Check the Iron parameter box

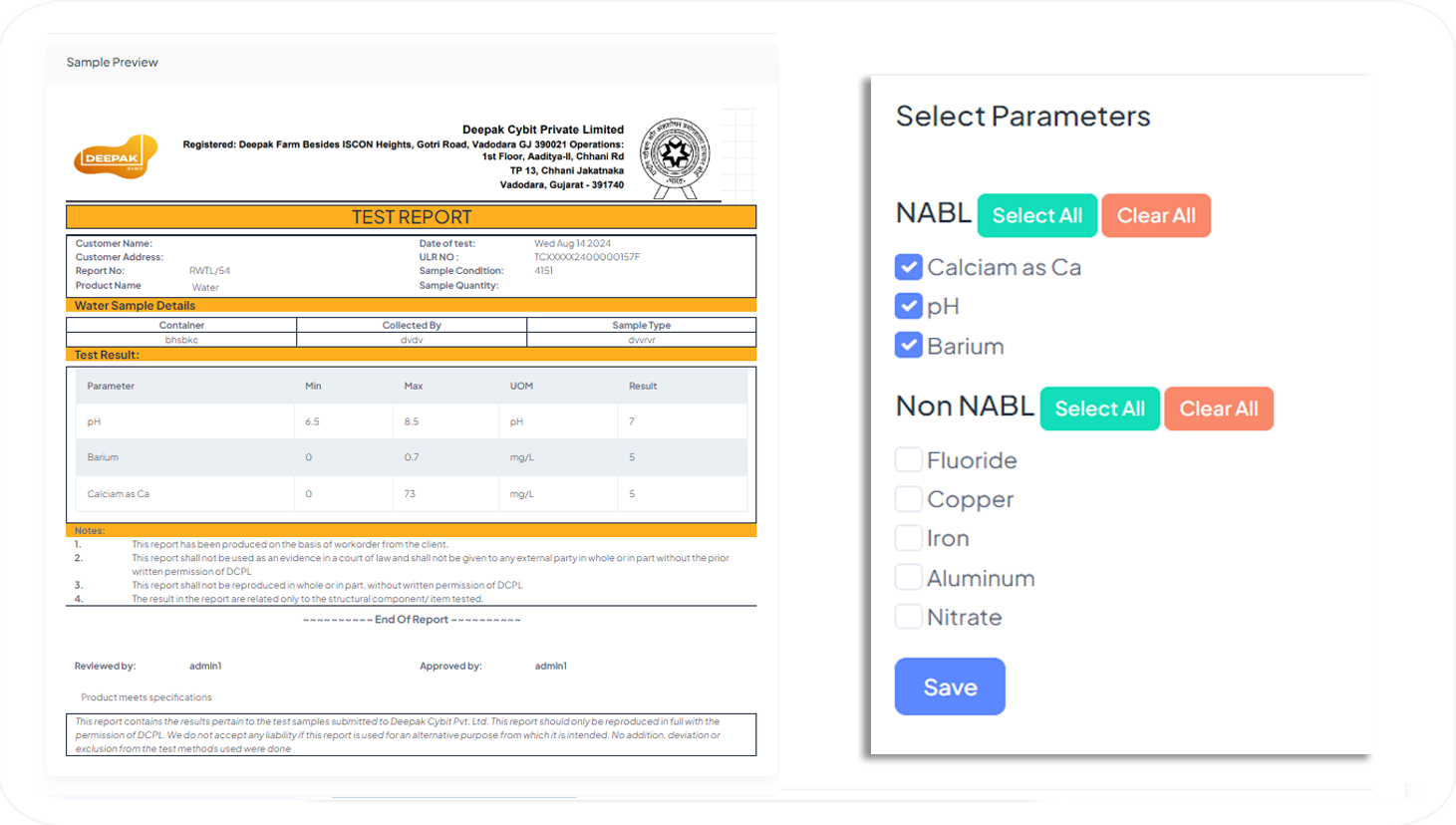[908, 538]
